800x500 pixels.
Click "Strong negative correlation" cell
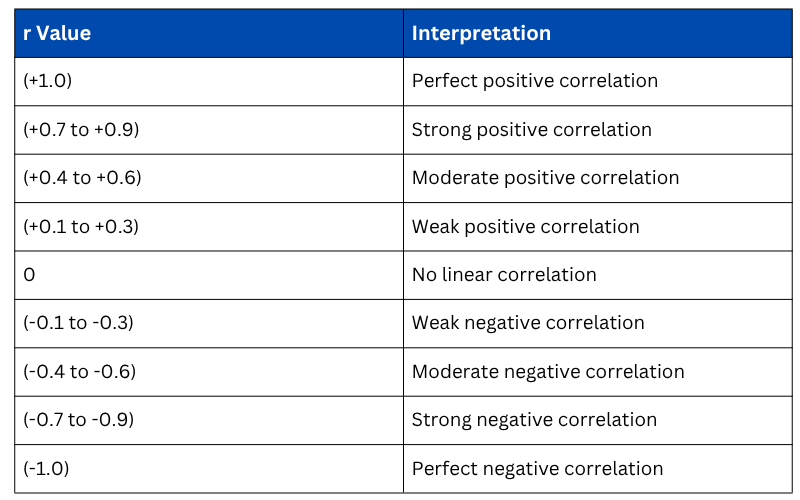(x=535, y=420)
